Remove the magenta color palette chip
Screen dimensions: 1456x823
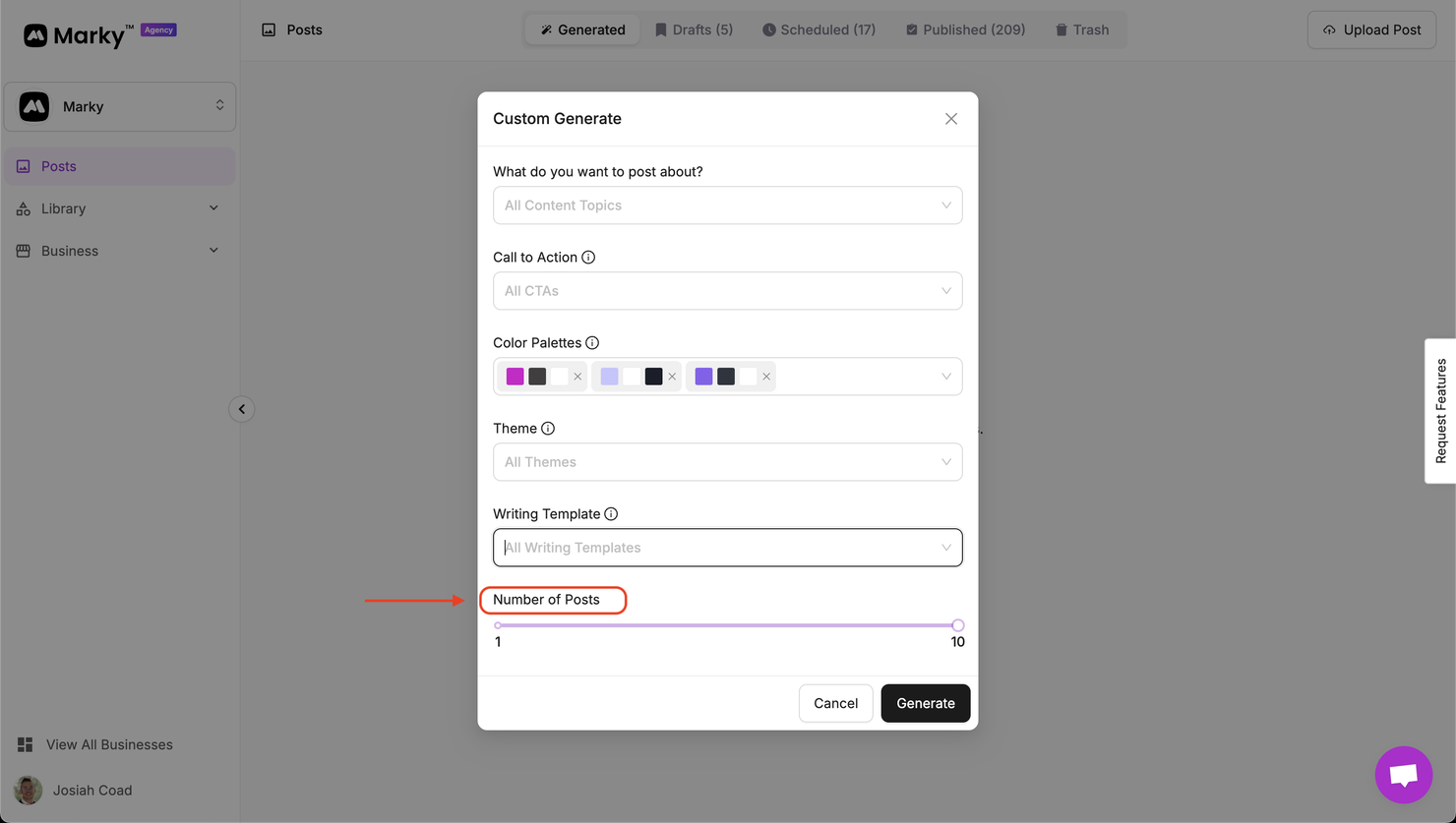[x=577, y=377]
